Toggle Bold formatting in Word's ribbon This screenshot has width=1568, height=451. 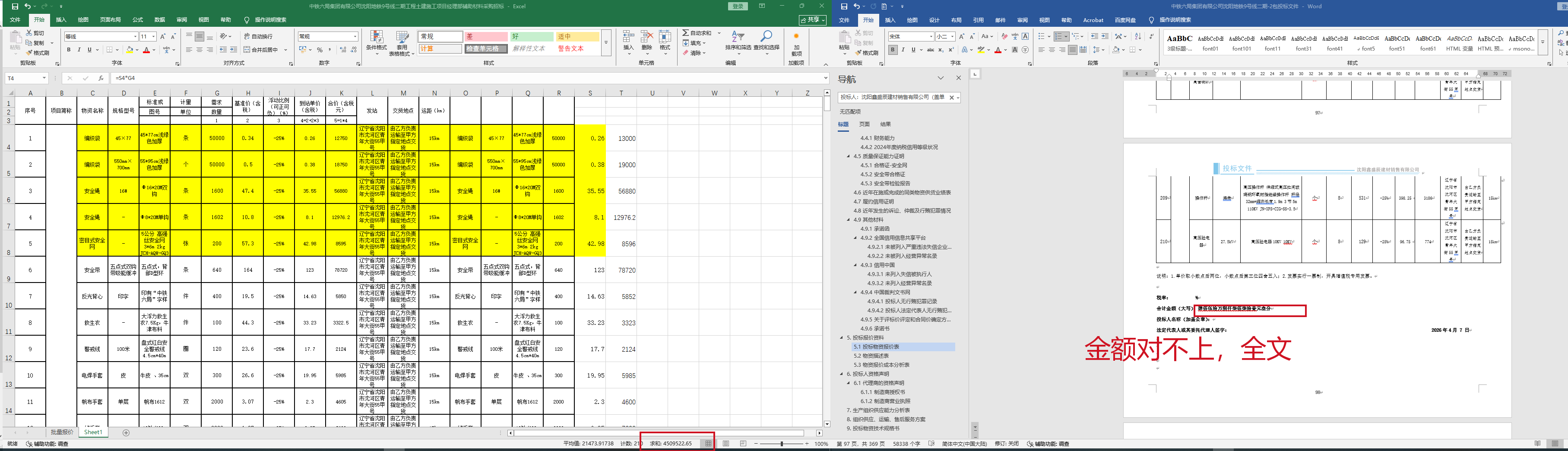(892, 50)
